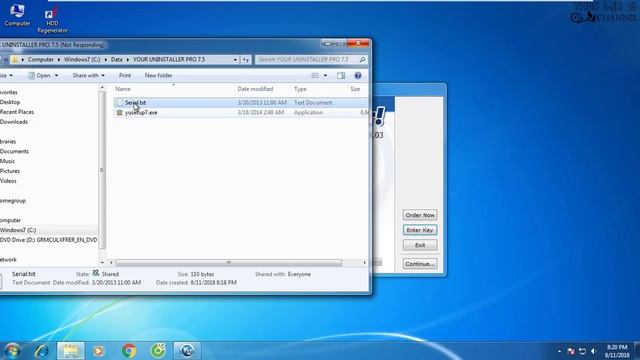
Task: Select Homegroup in the navigation pane
Action: click(13, 200)
